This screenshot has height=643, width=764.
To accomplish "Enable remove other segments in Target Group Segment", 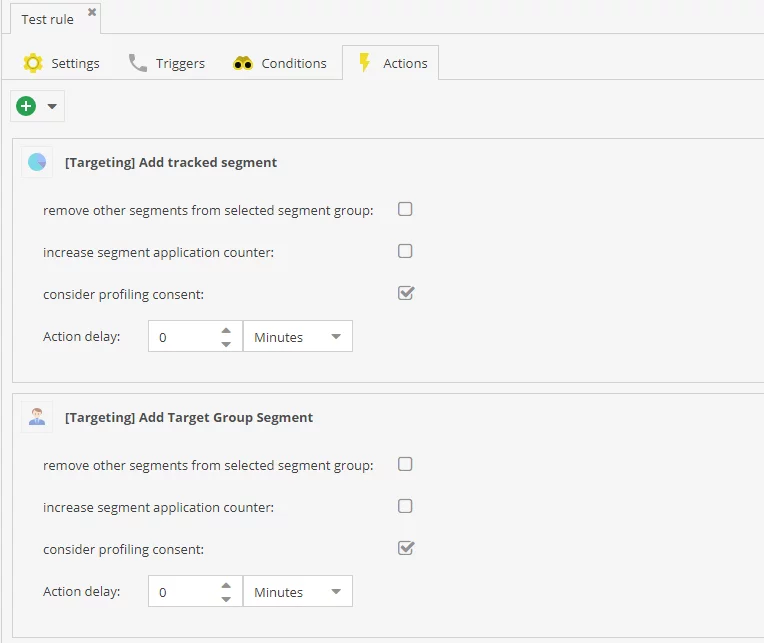I will (405, 464).
